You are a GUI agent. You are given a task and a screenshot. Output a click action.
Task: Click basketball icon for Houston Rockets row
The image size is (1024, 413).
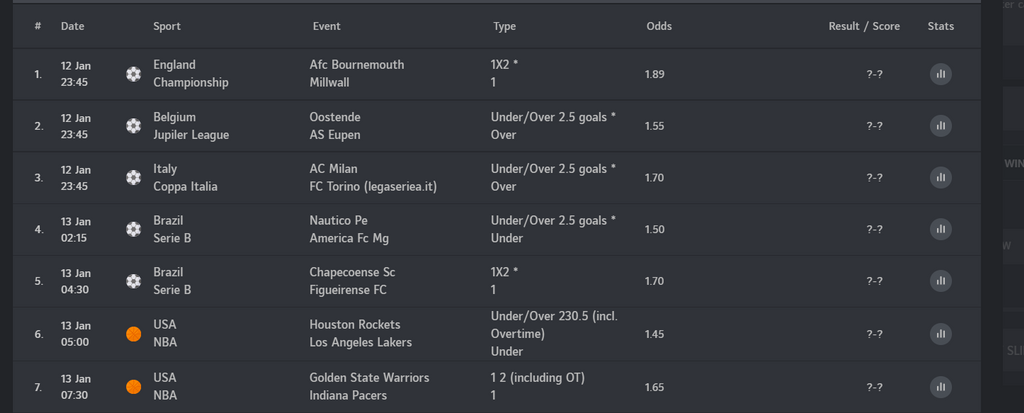[134, 334]
